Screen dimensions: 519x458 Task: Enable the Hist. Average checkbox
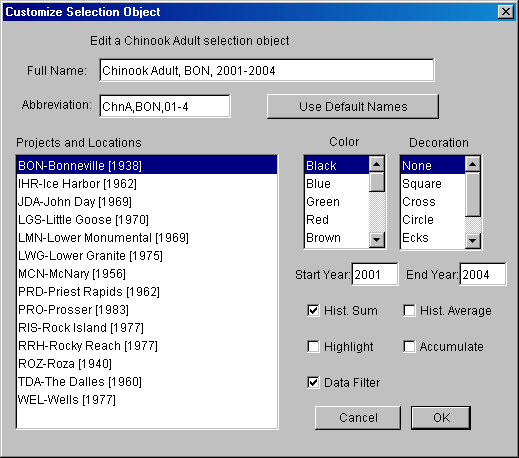click(x=409, y=310)
